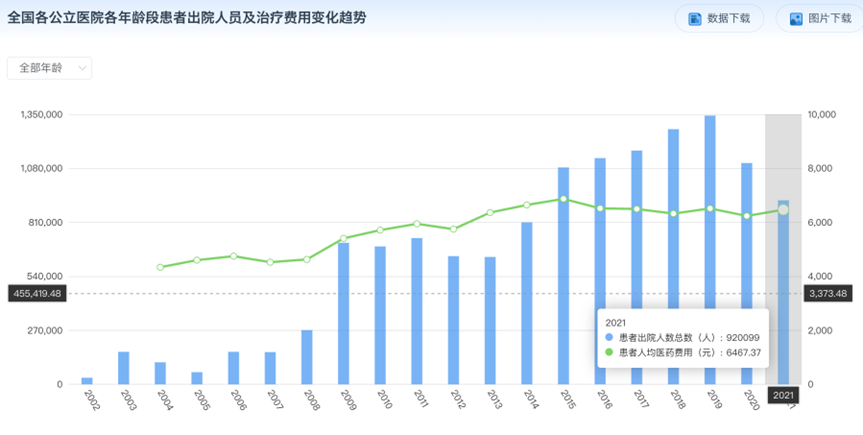Screen dimensions: 863x435
Task: Click the green line point for 2020
Action: tap(747, 216)
